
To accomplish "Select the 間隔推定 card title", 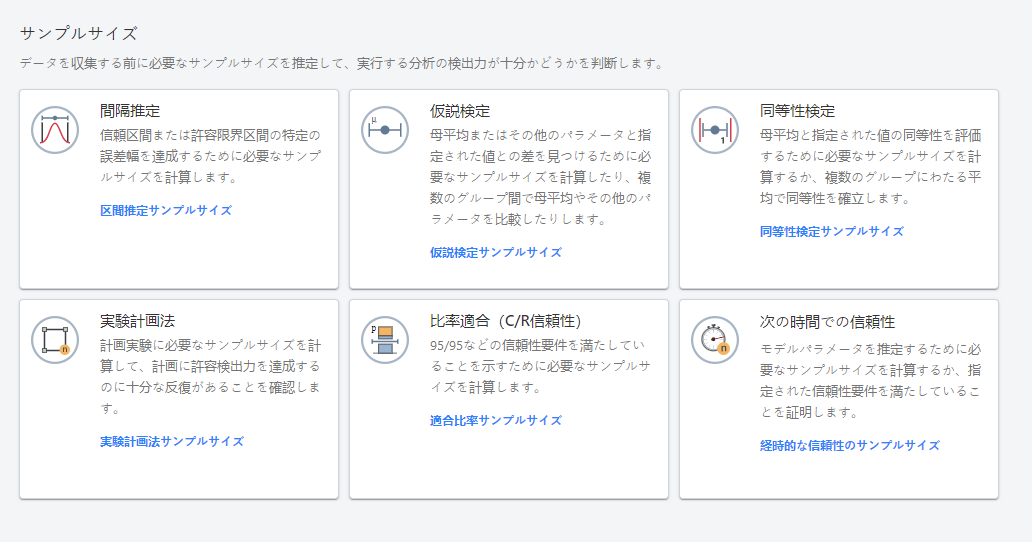I will pyautogui.click(x=130, y=111).
